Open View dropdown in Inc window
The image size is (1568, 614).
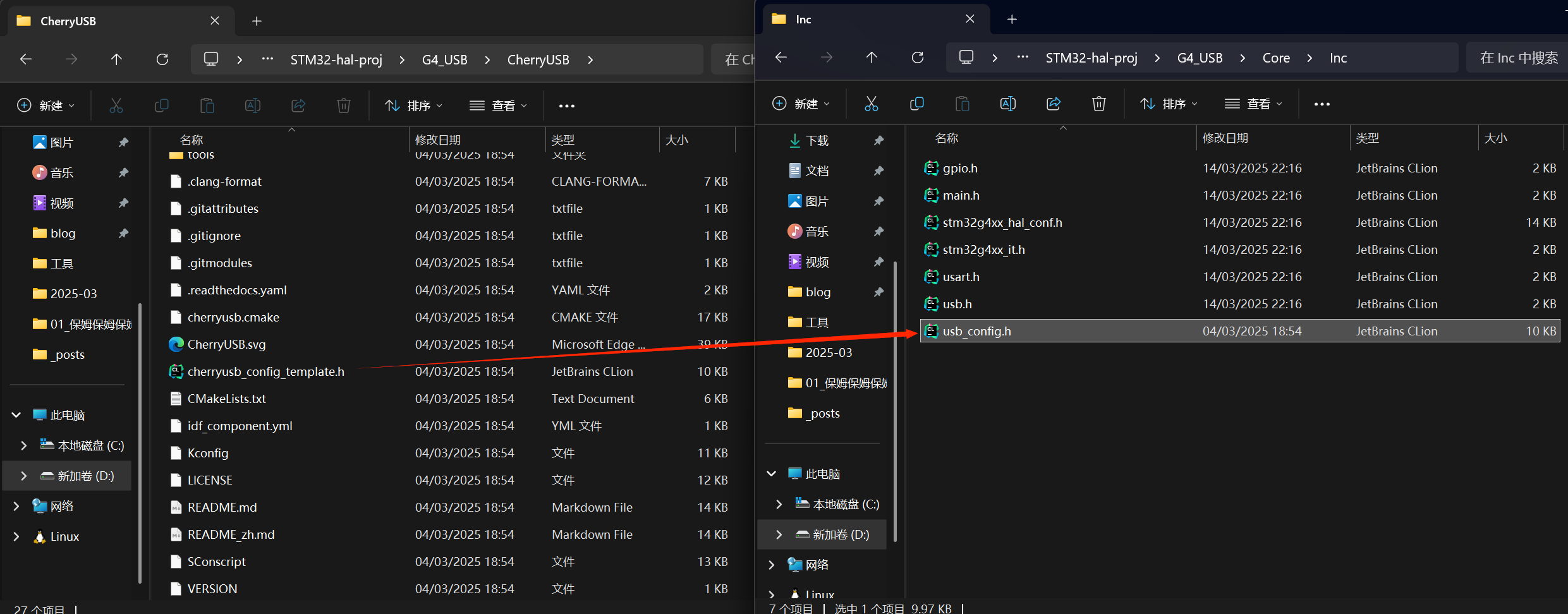[x=1253, y=104]
